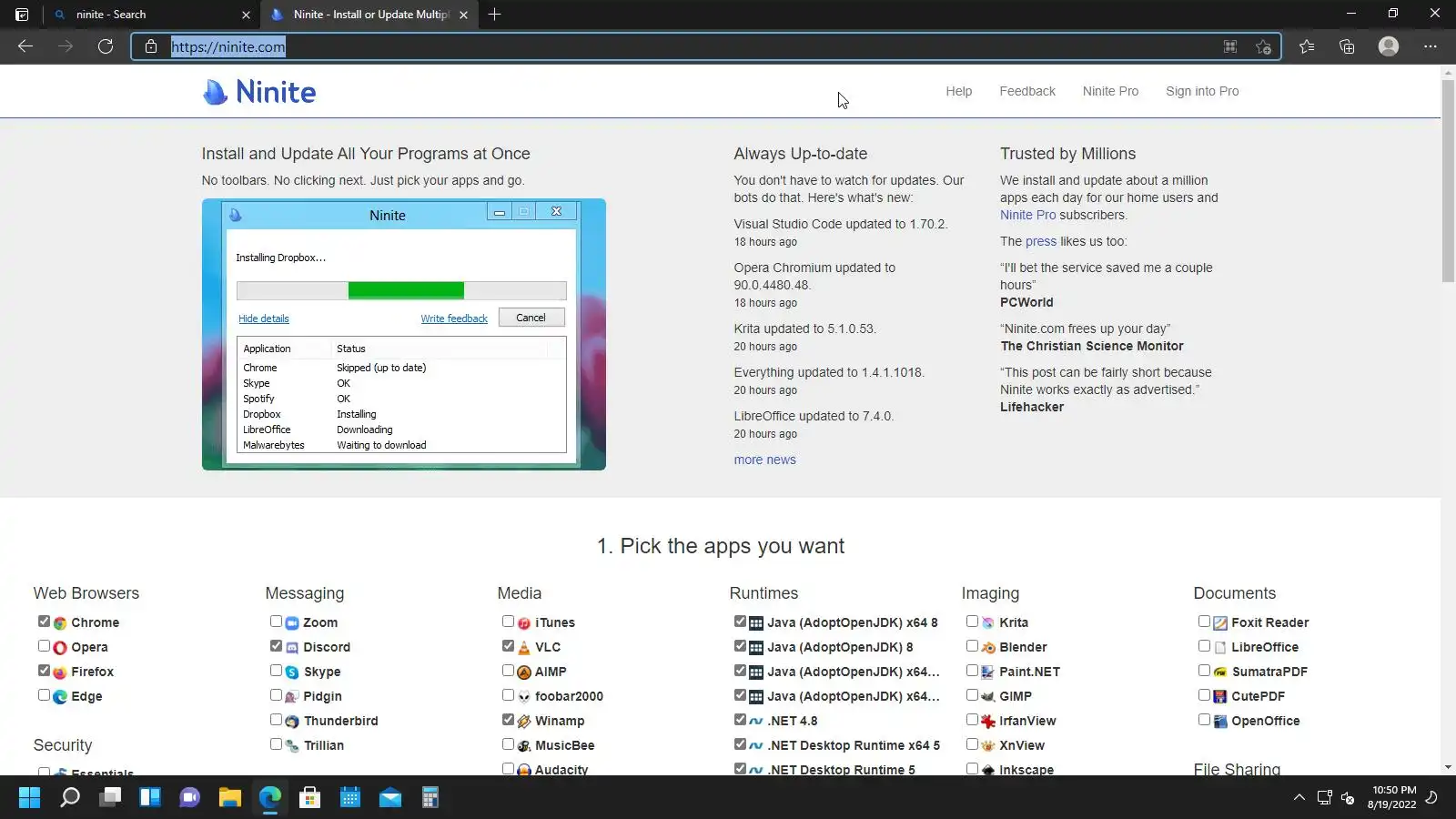Screen dimensions: 1456x819
Task: Open the Feedback page in the header
Action: 1027,91
